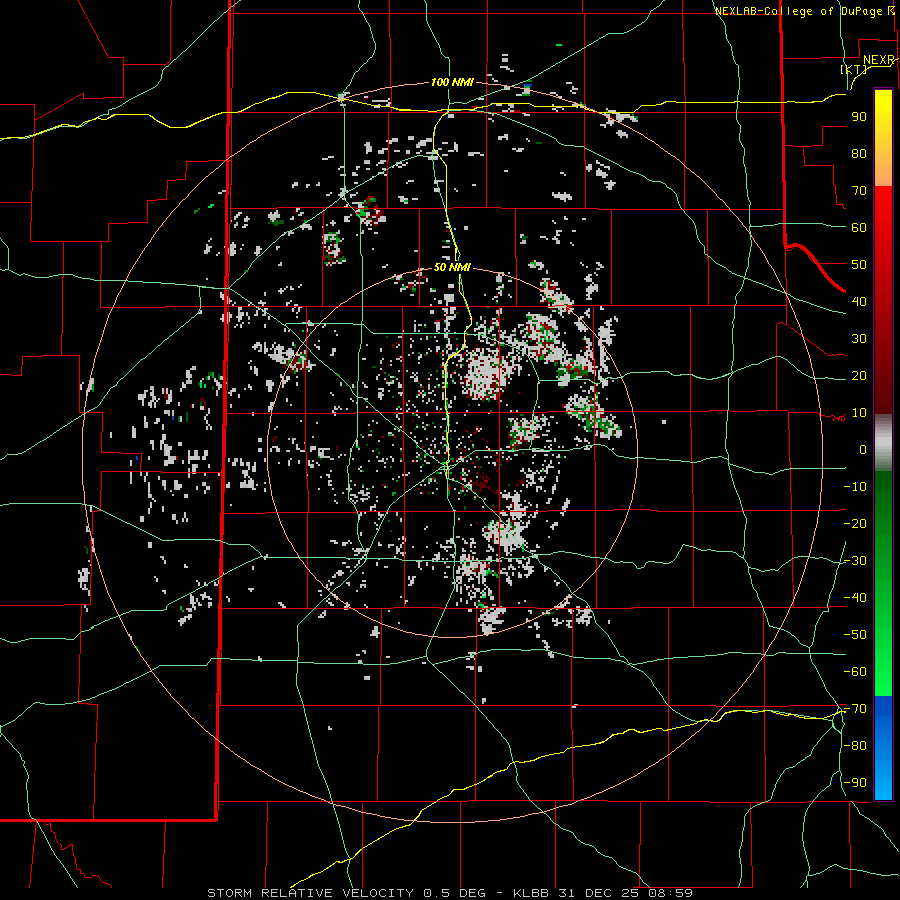This screenshot has width=900, height=900.
Task: Click the NEXR label above the scale
Action: click(879, 60)
